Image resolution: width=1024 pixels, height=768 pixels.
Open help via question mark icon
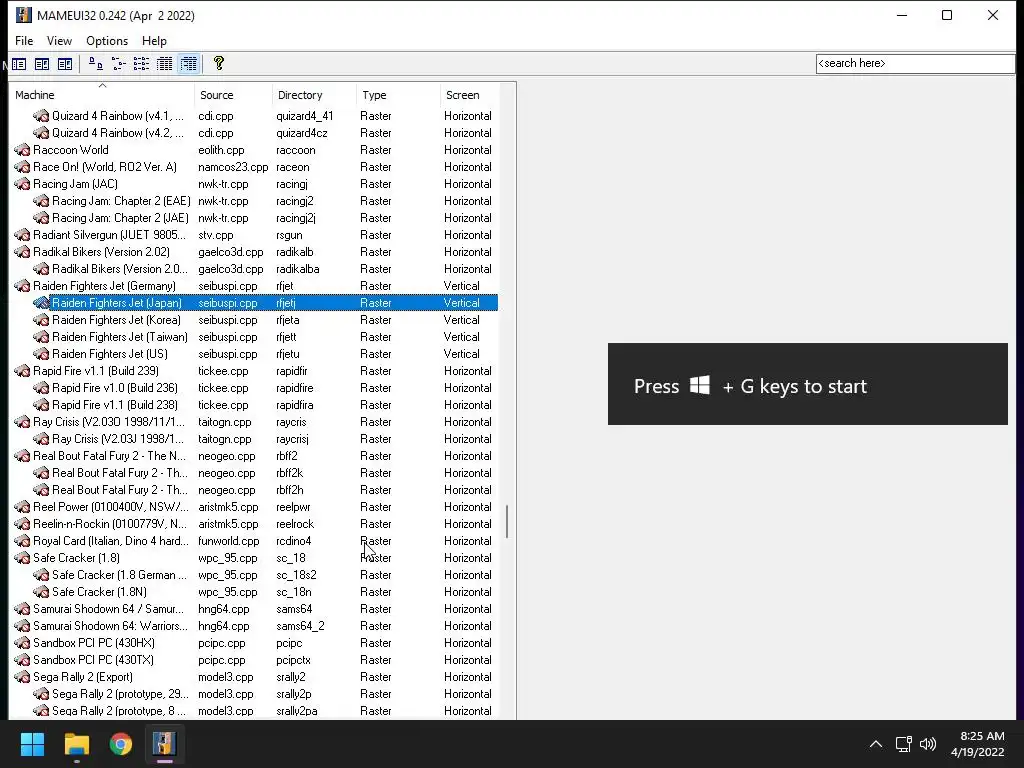[219, 63]
